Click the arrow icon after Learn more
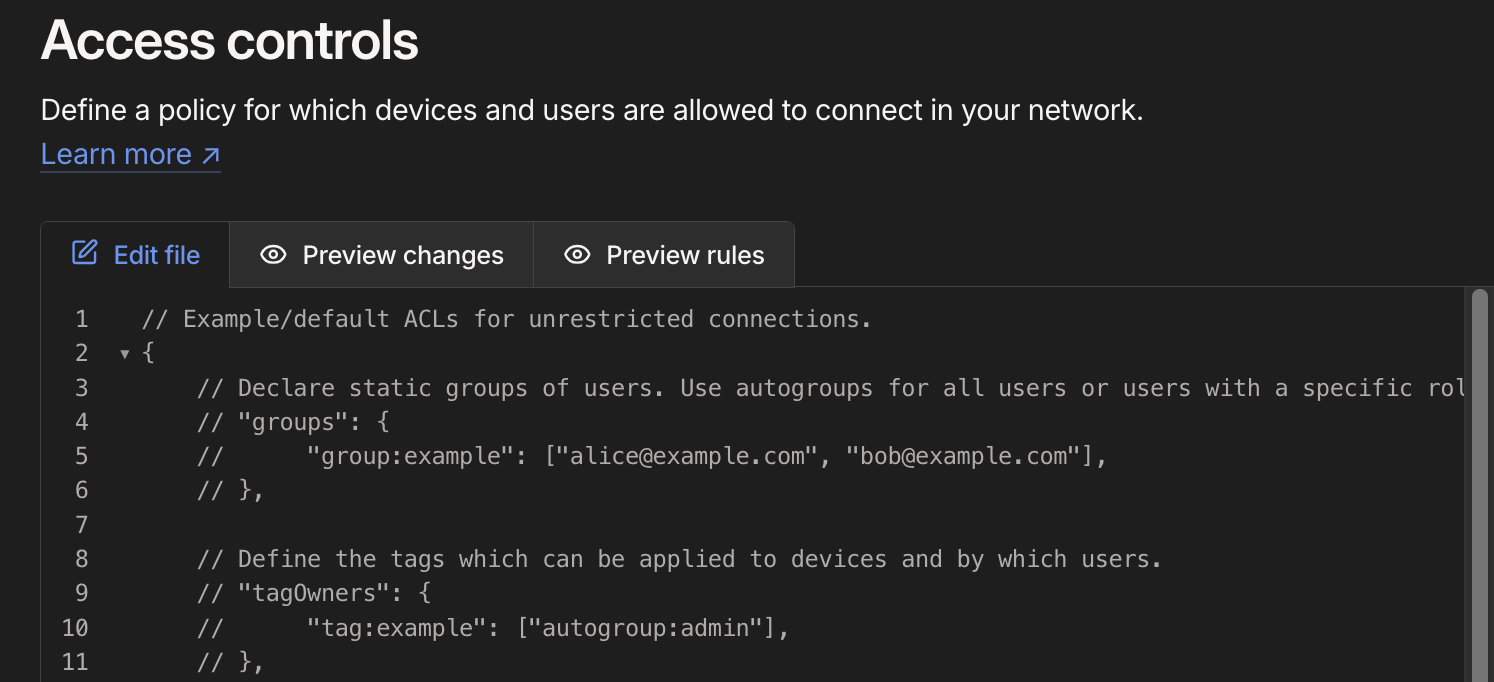Viewport: 1494px width, 682px height. tap(210, 155)
